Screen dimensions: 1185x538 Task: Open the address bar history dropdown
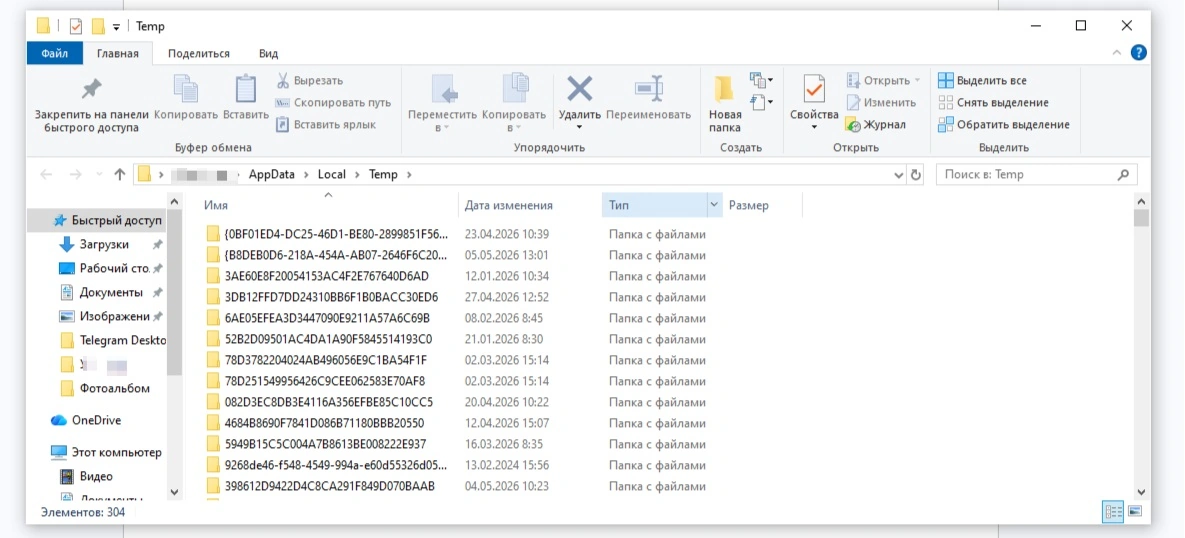[899, 175]
